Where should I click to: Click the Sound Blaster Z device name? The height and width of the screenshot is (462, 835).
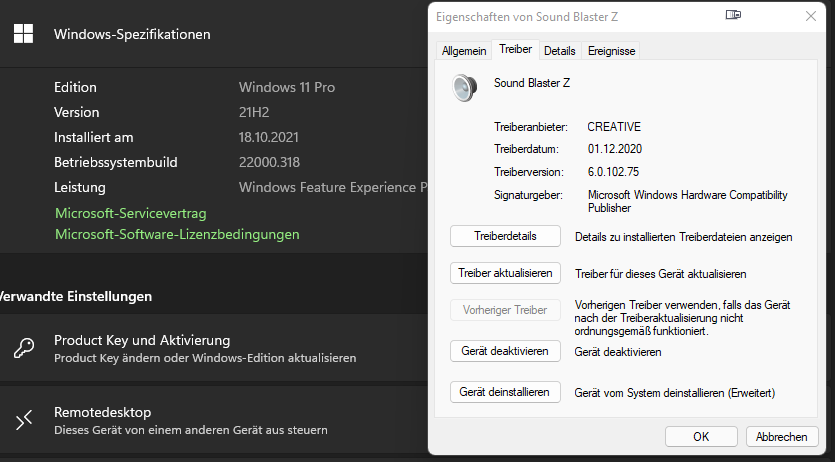[532, 83]
